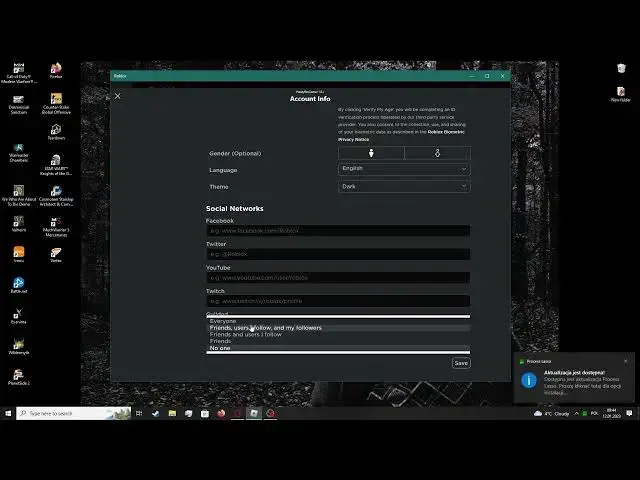Viewport: 640px width, 480px height.
Task: Open the Wildermyth desktop shortcut
Action: (19, 347)
